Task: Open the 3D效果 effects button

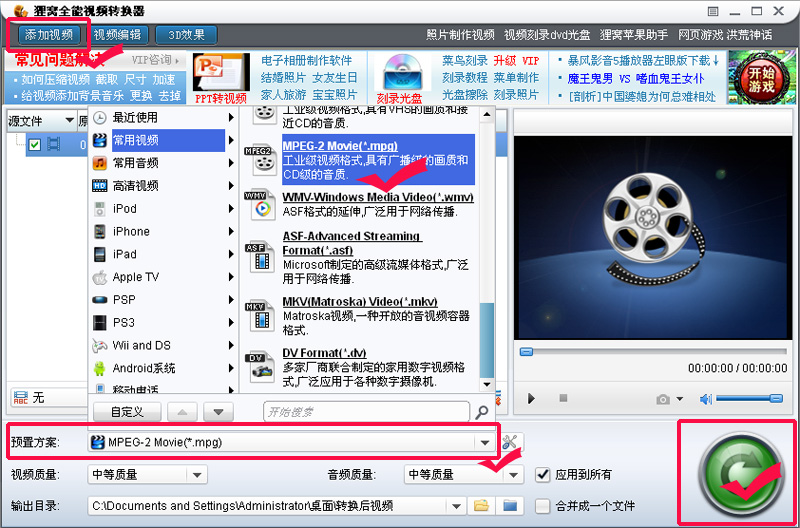Action: point(186,35)
